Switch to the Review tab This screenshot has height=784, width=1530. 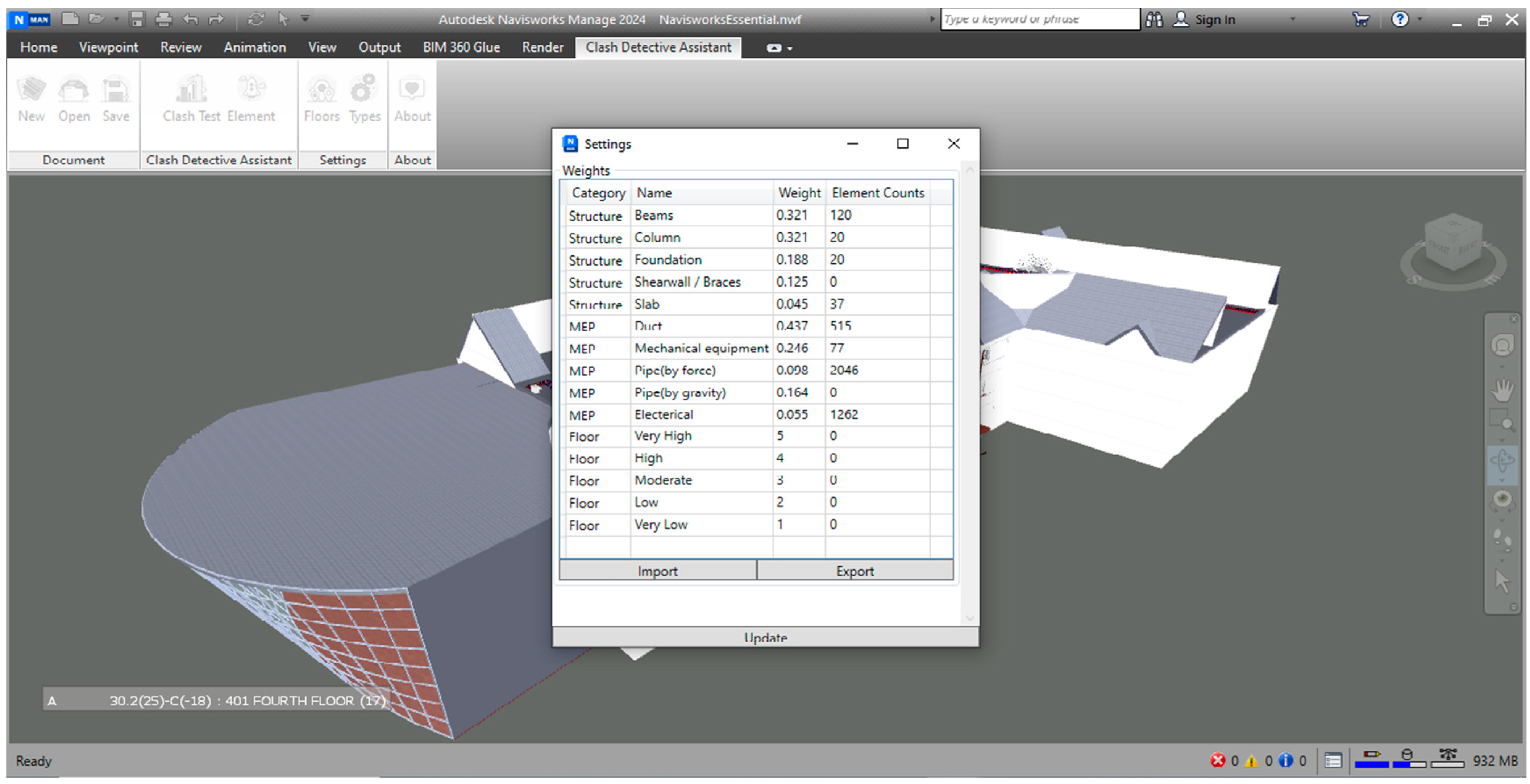pos(180,47)
